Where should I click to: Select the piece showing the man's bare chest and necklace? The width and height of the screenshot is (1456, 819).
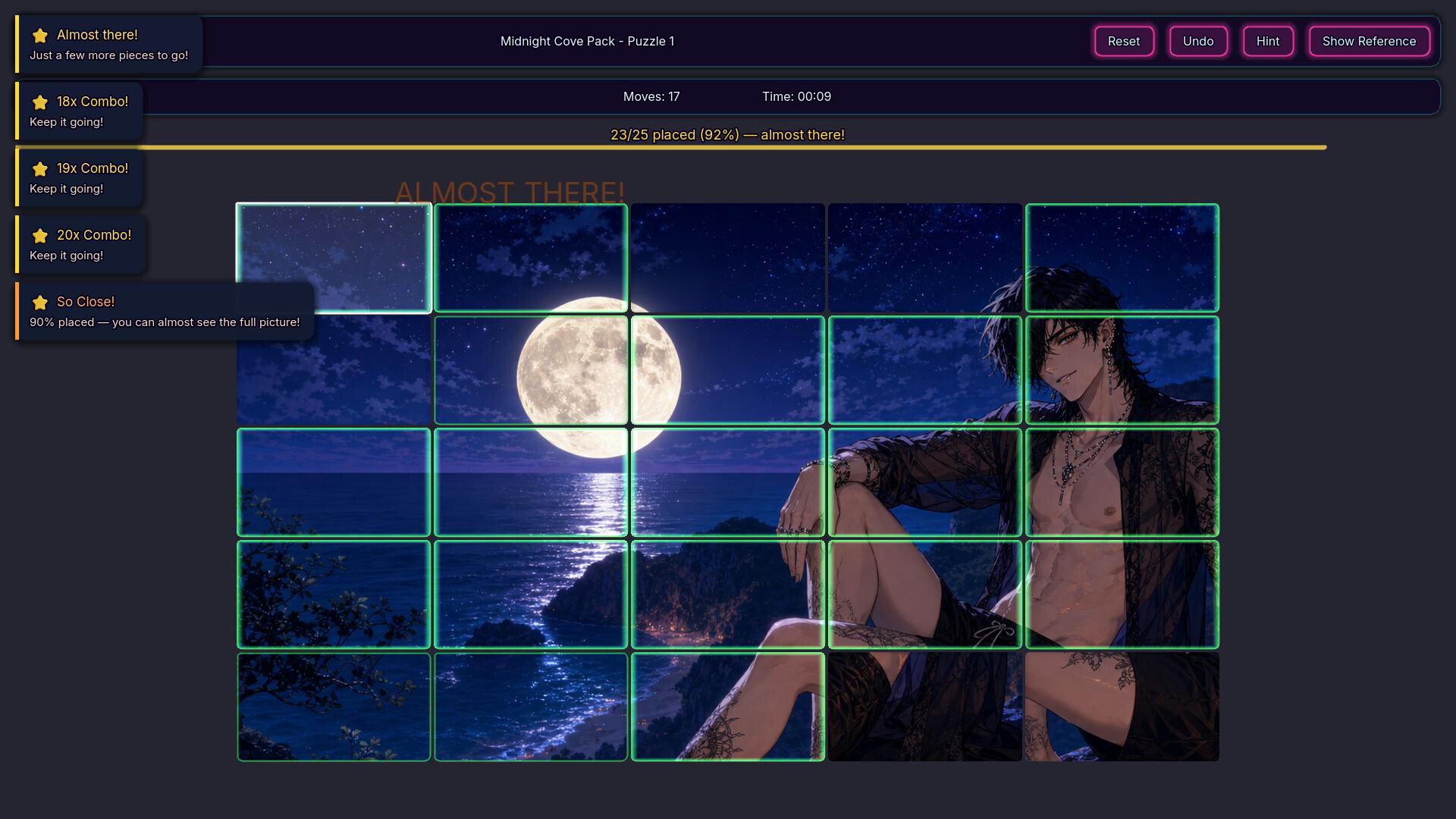[1122, 482]
